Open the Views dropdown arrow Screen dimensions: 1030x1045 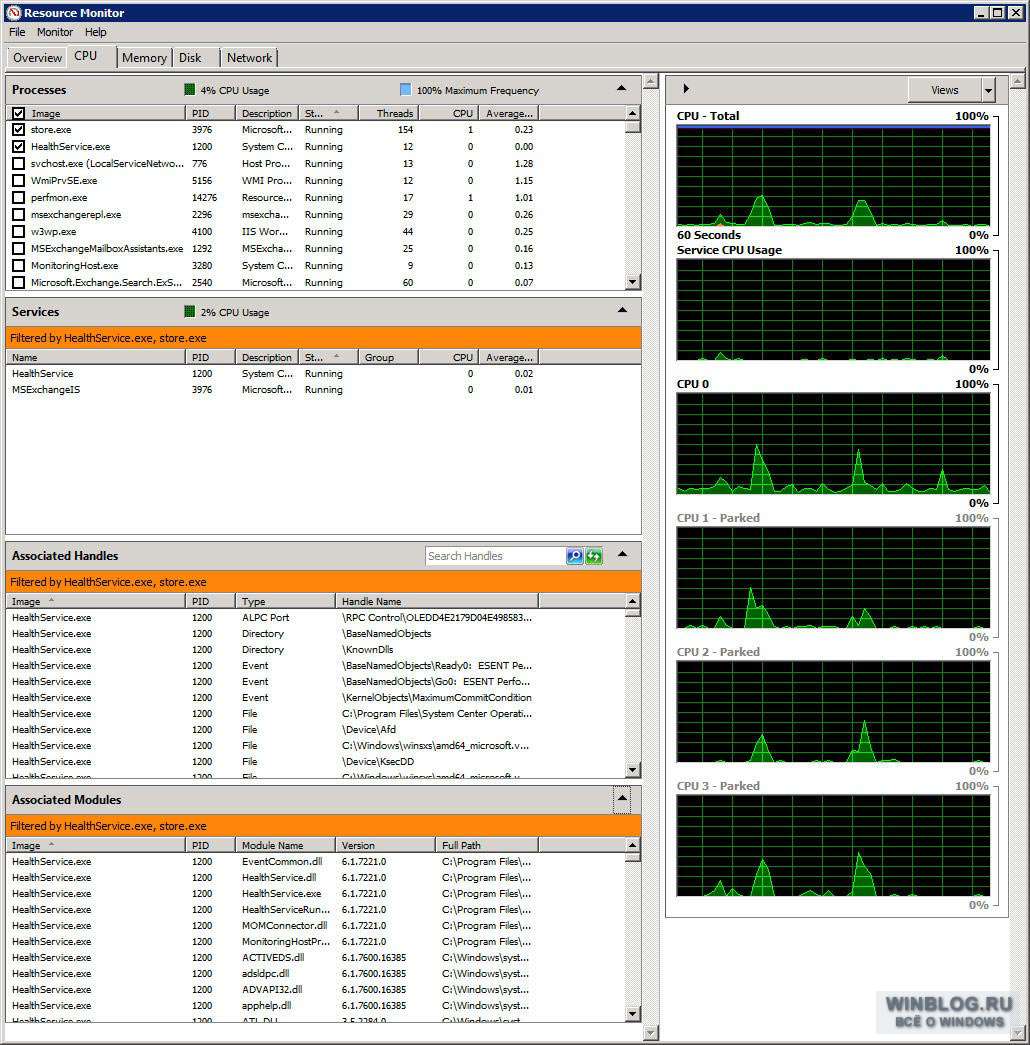coord(988,90)
